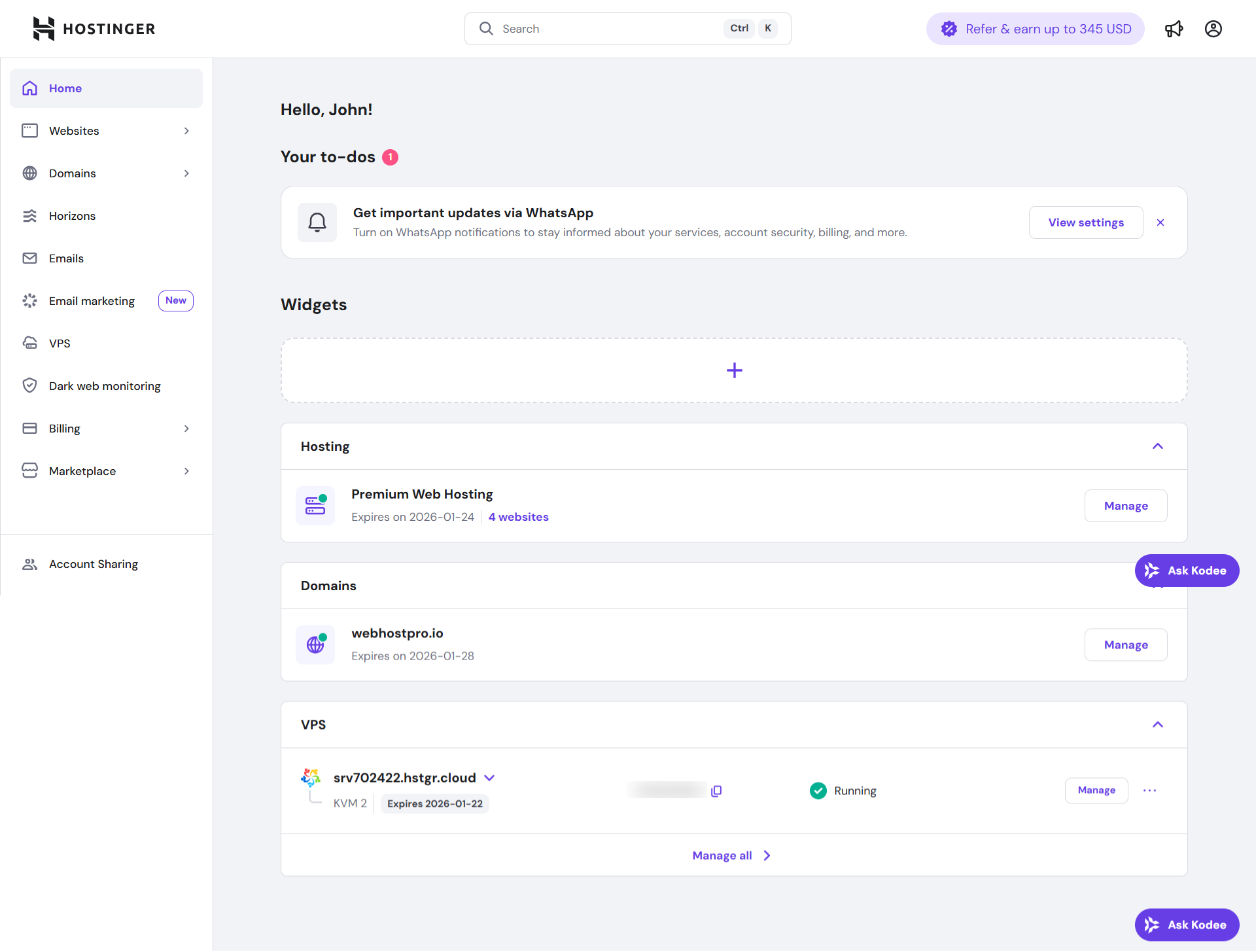Click the KVM 2 plan label

click(x=350, y=803)
